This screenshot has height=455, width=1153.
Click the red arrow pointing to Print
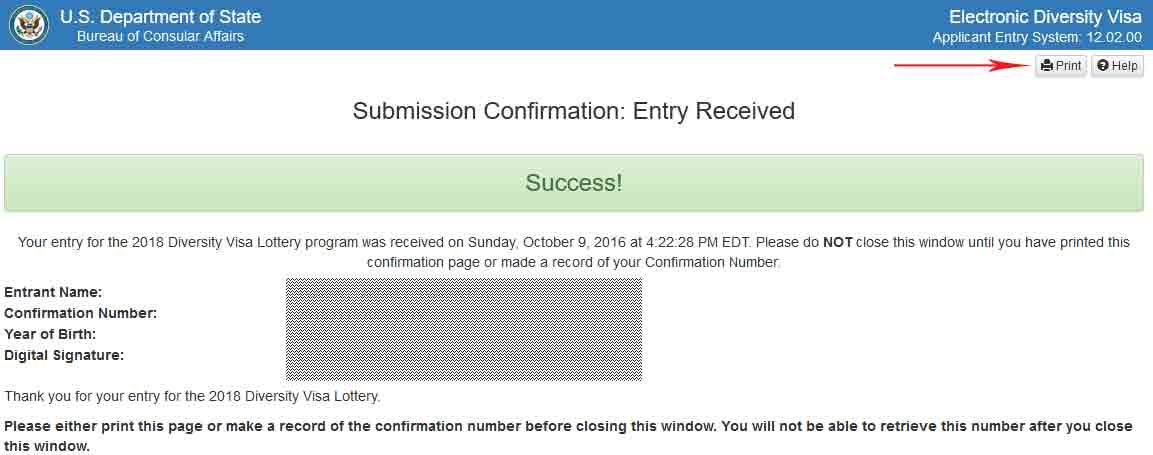point(960,66)
